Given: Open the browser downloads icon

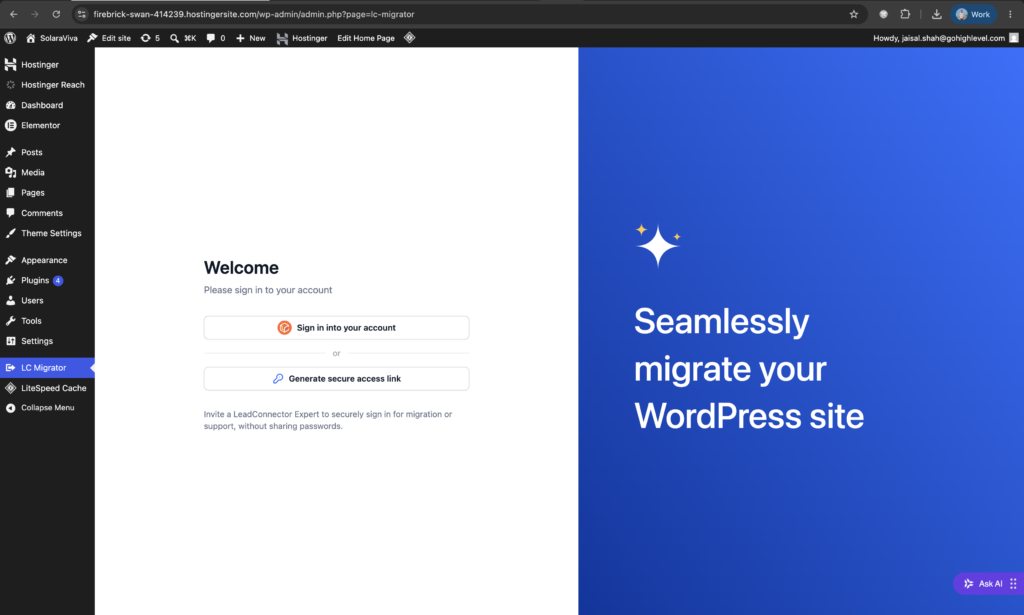Looking at the screenshot, I should click(936, 14).
